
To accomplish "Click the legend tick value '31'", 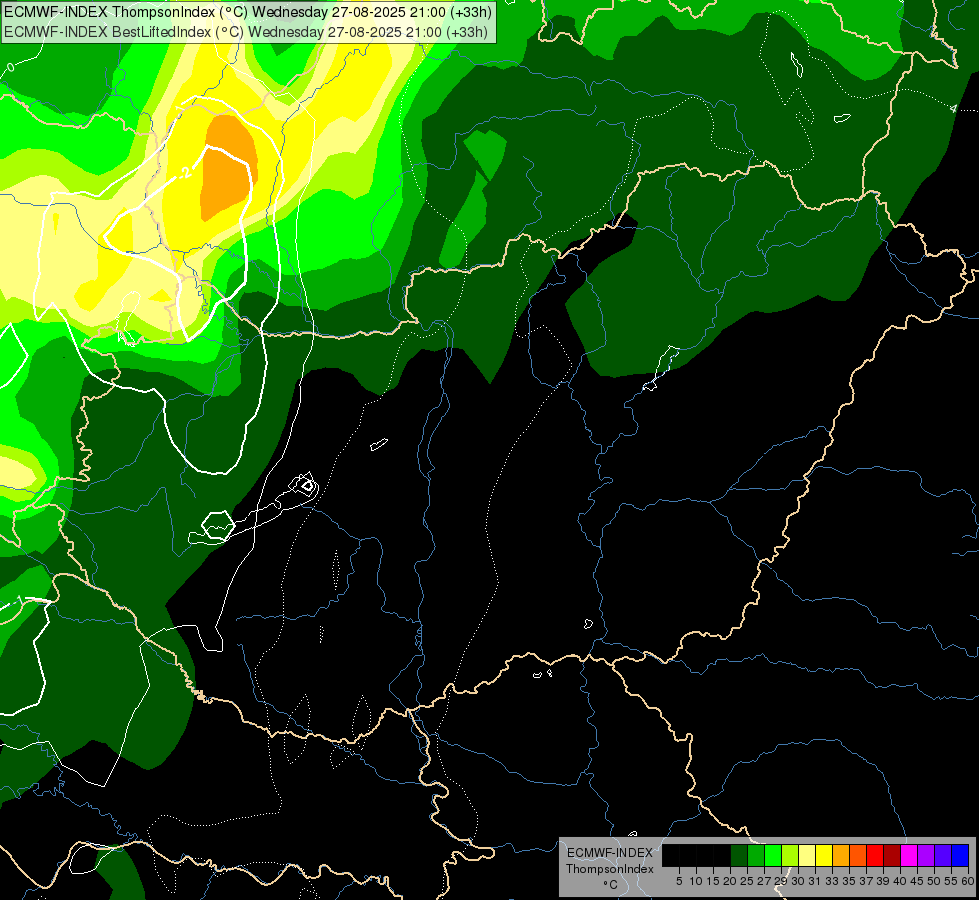I will 815,881.
